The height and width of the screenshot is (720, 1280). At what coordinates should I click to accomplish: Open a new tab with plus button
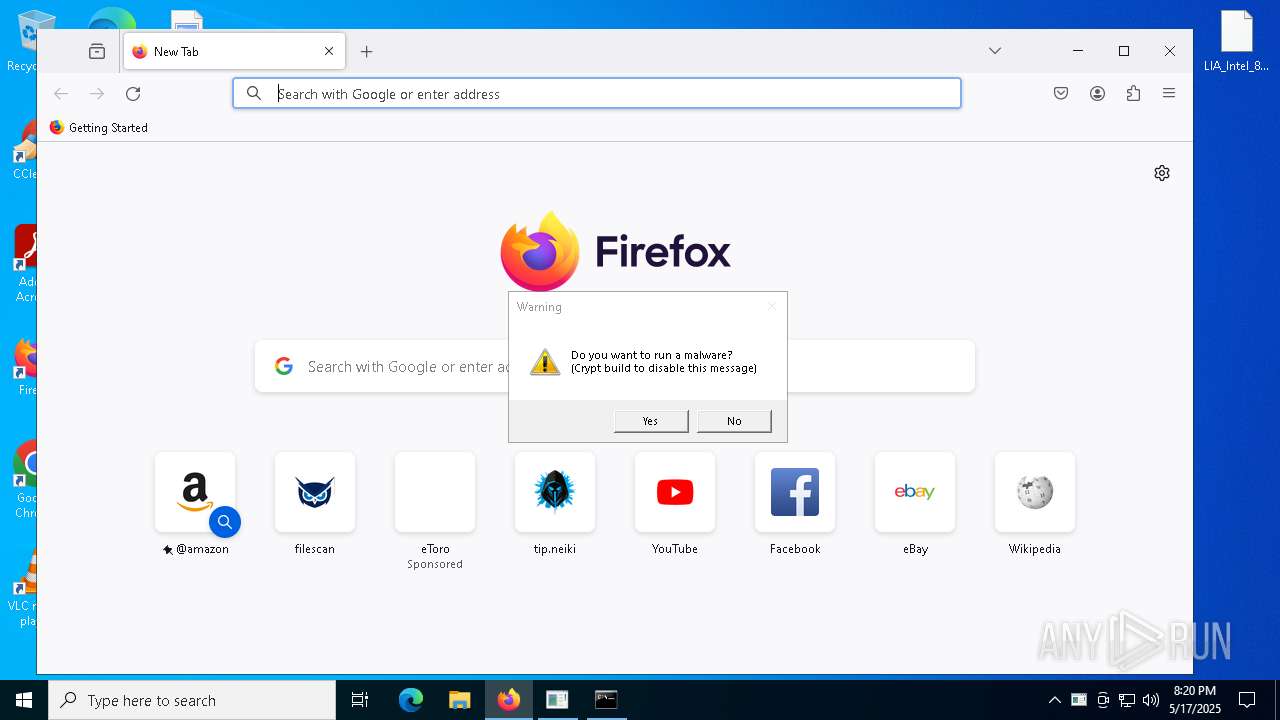tap(367, 51)
